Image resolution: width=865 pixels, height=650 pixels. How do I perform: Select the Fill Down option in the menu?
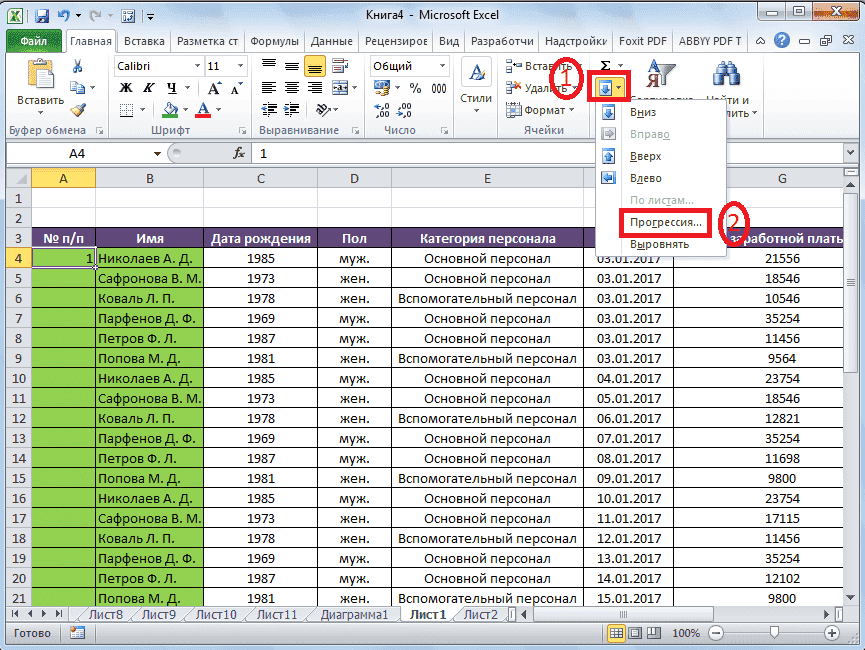pos(643,112)
